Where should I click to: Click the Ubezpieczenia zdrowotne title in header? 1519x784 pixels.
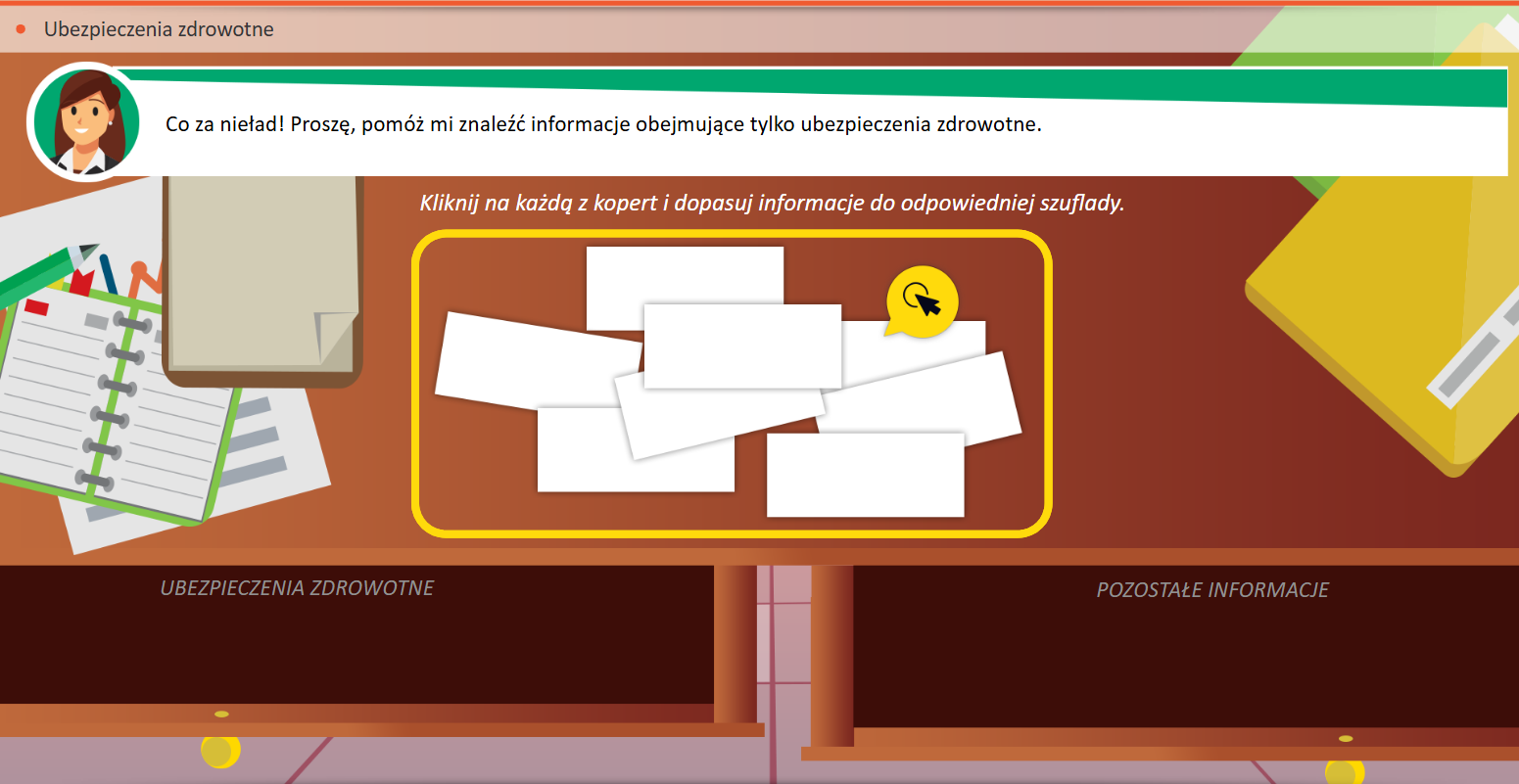[159, 29]
